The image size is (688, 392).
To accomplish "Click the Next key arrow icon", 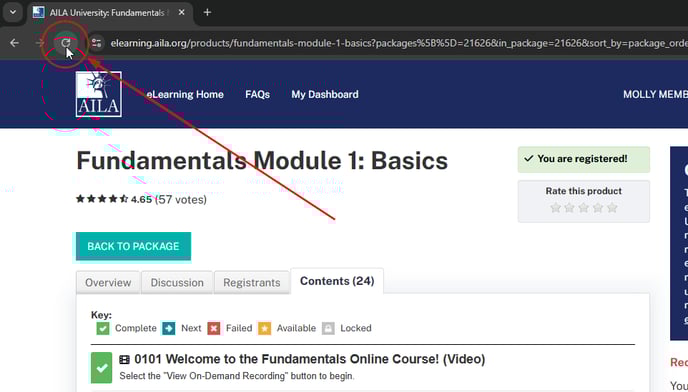I will coord(168,328).
